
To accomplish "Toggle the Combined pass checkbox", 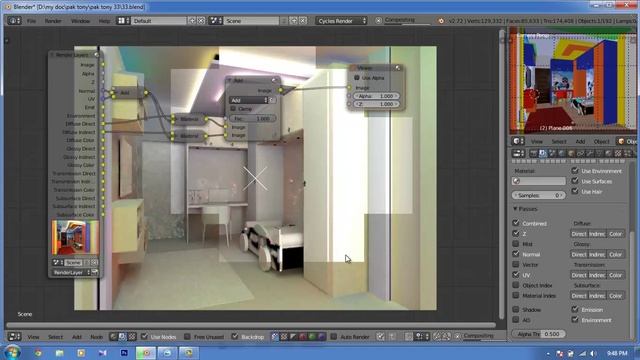I will [516, 223].
